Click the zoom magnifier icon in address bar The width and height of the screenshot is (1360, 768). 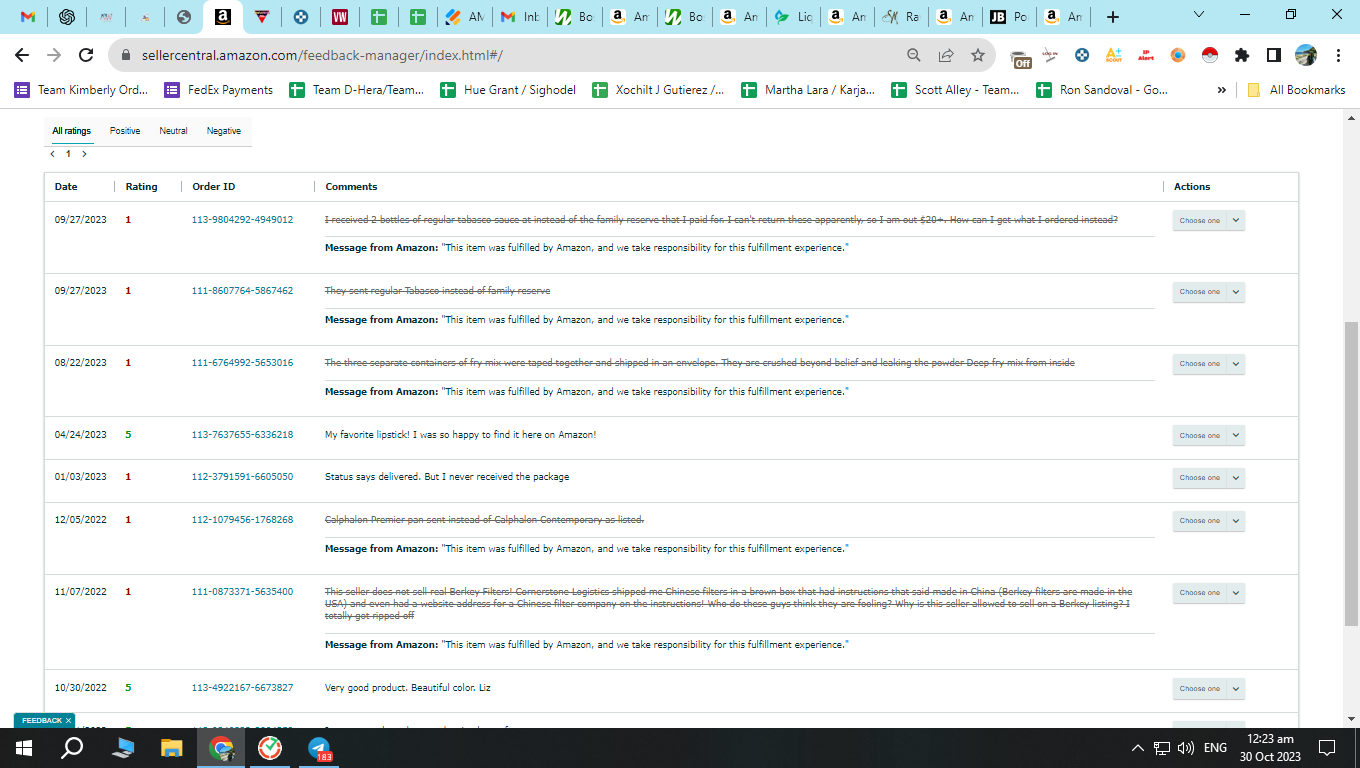(x=914, y=55)
